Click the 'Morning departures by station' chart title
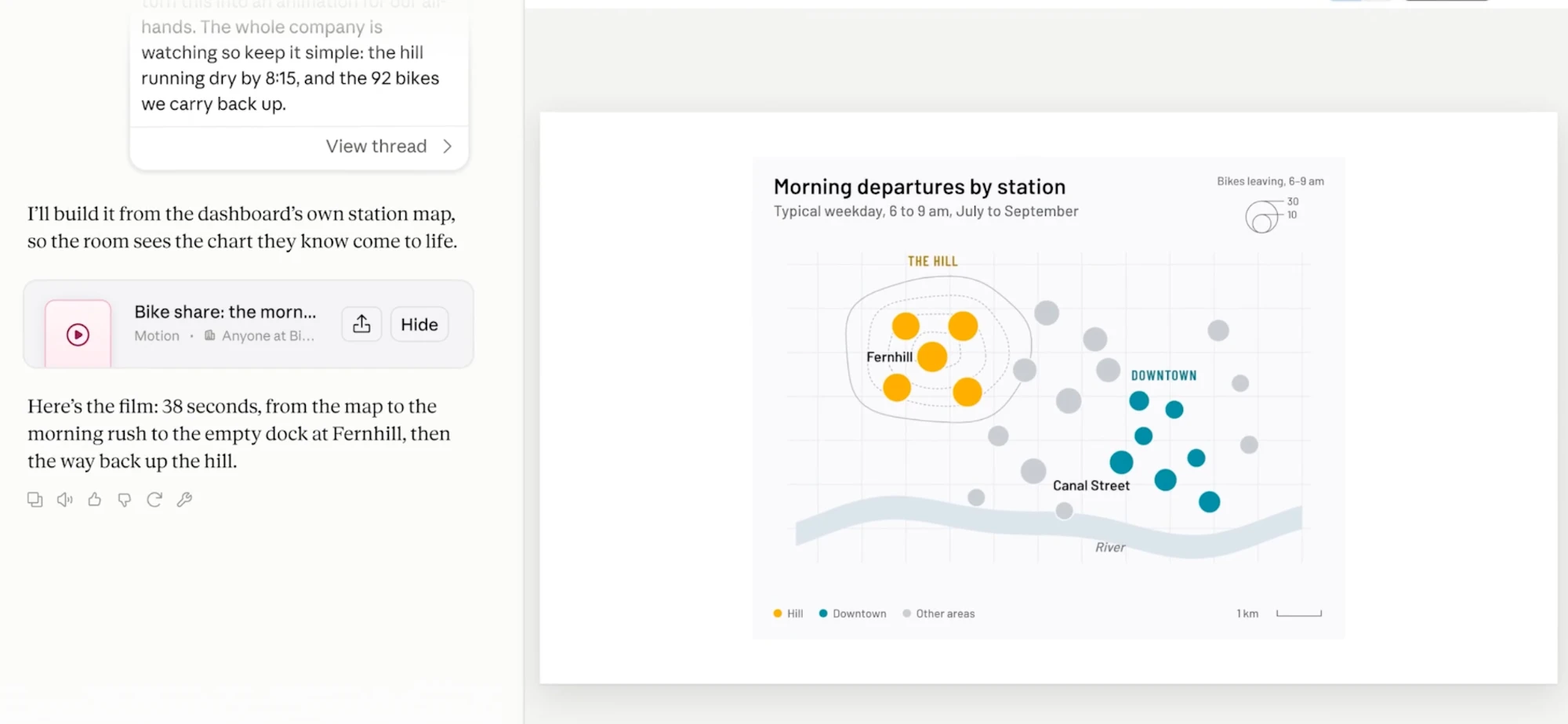The image size is (1568, 724). (920, 187)
